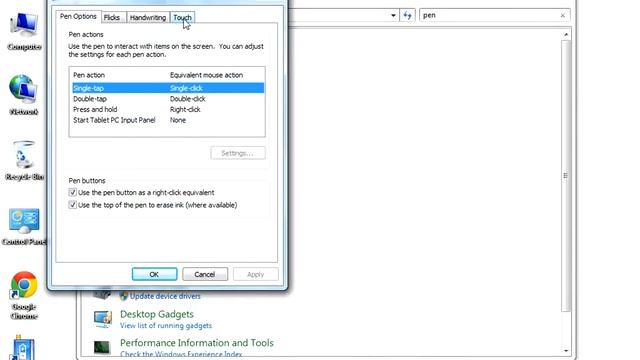Open View list of running gadgets link

click(x=166, y=326)
